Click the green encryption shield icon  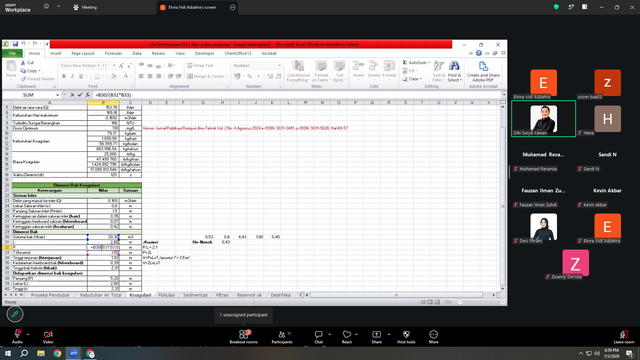click(x=556, y=7)
